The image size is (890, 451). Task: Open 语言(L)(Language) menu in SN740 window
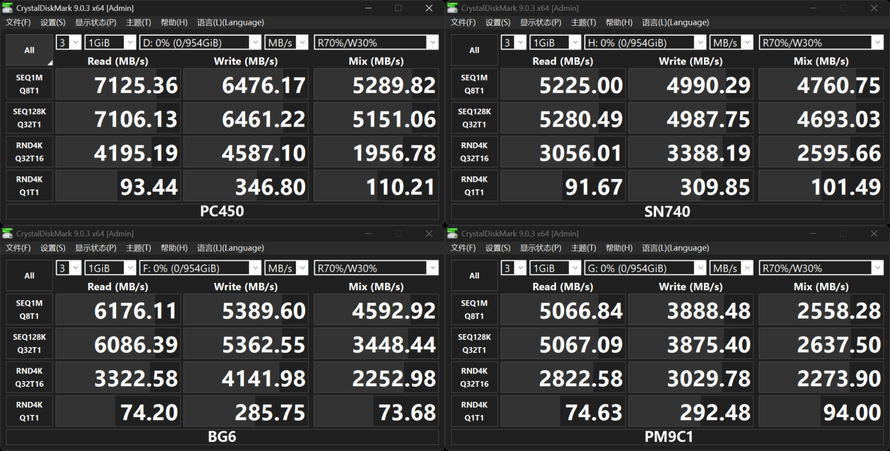pyautogui.click(x=675, y=23)
